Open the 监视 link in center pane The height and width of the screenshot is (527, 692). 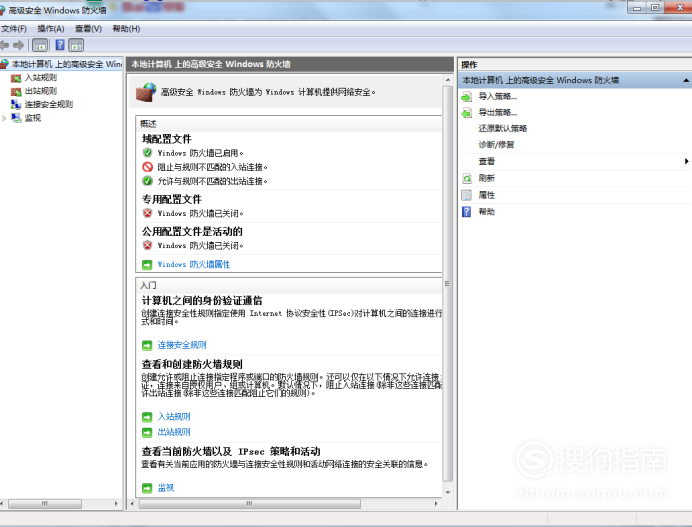click(x=166, y=488)
